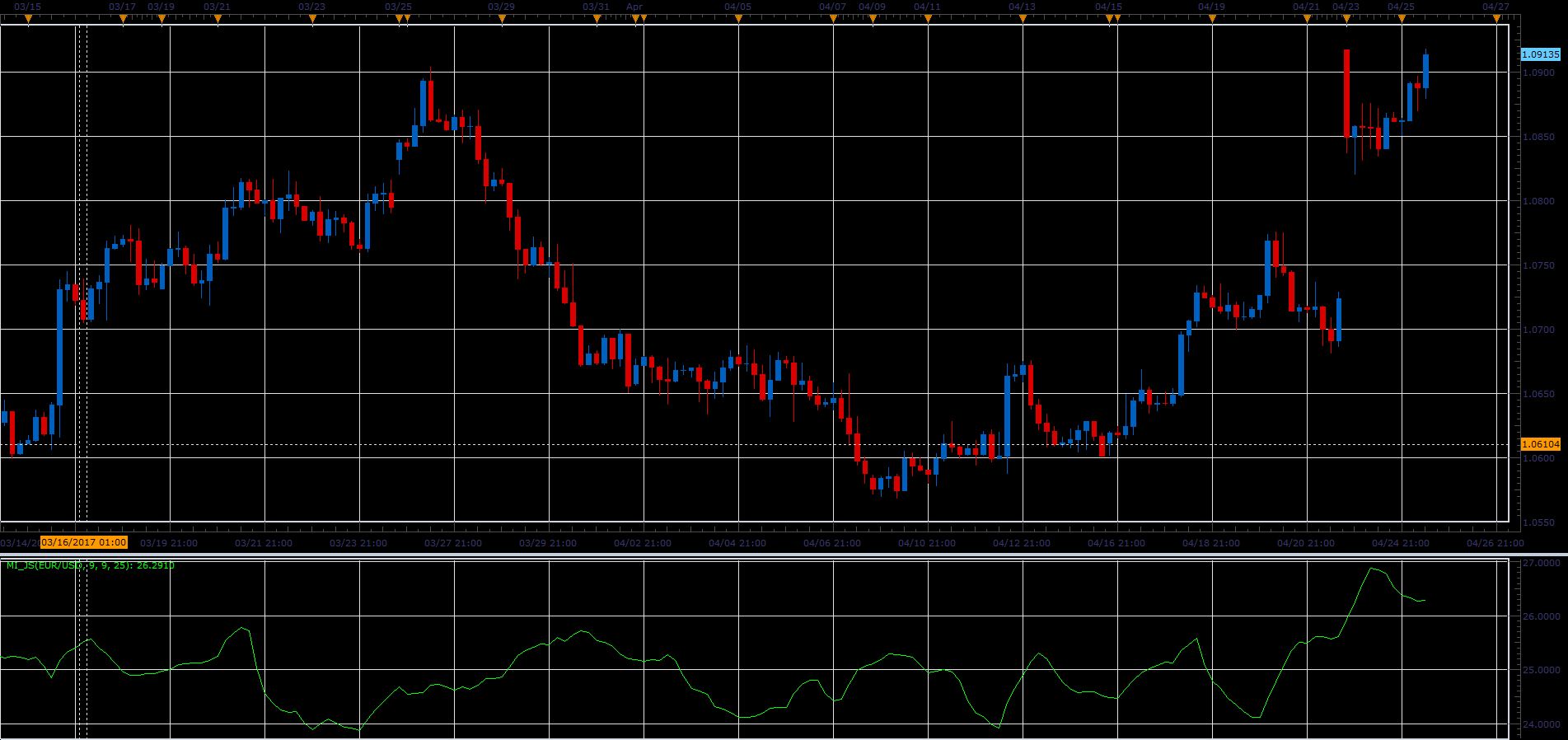Screen dimensions: 1568x740
Task: Click the tall red candle under 04/23
Action: [1346, 93]
